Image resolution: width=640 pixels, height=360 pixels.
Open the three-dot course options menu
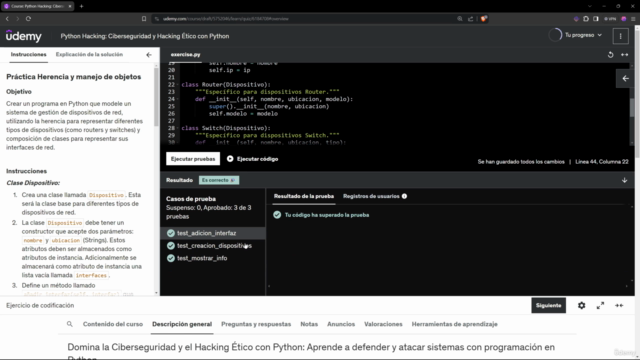[620, 36]
